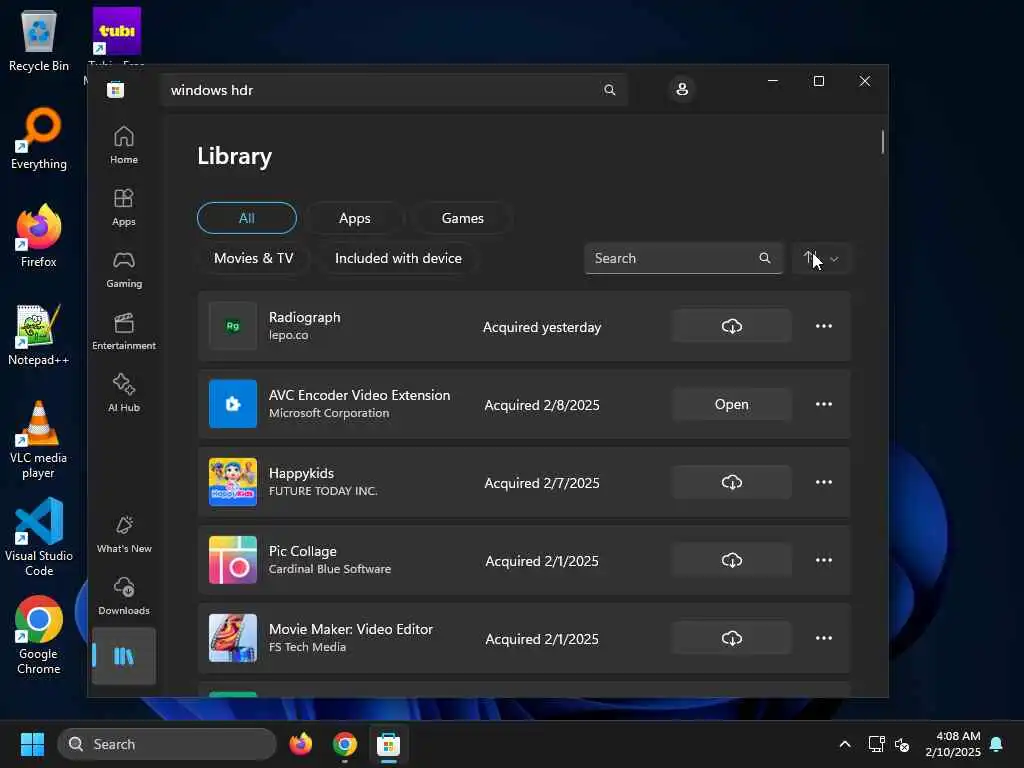This screenshot has height=768, width=1024.
Task: Click the Movie Maker app thumbnail
Action: [232, 638]
